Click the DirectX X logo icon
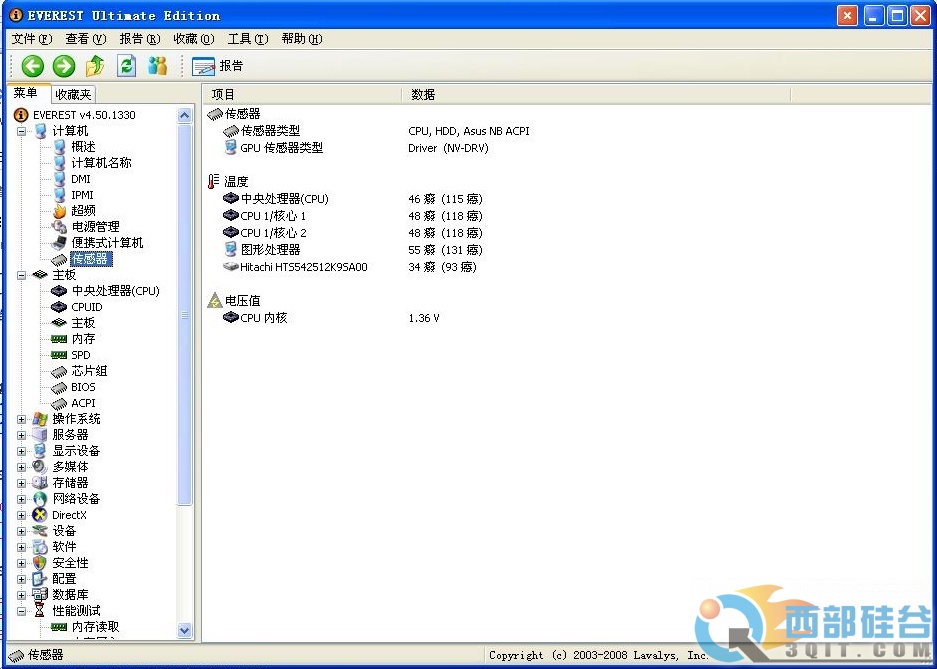Screen dimensions: 937x669 (x=40, y=515)
